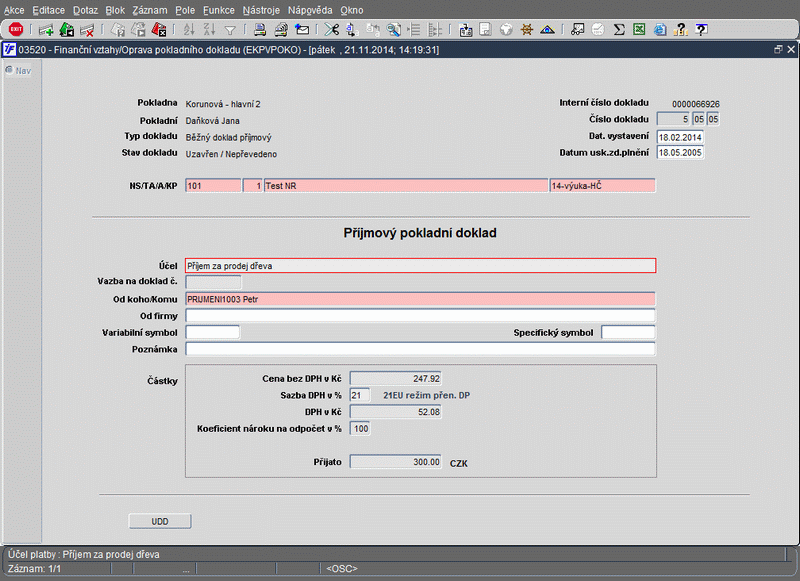Click the 'Uzavřen / Nepřevedeno' status text
Screen dimensions: 800x581
pyautogui.click(x=231, y=154)
